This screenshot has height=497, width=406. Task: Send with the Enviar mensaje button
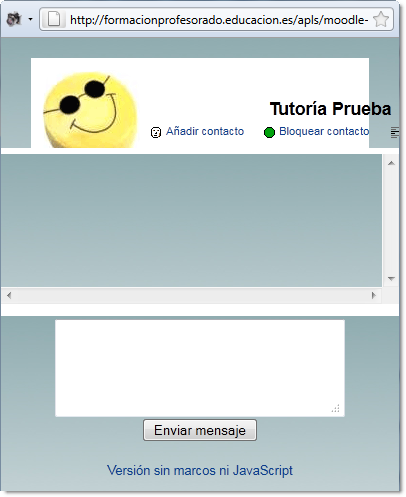(200, 430)
